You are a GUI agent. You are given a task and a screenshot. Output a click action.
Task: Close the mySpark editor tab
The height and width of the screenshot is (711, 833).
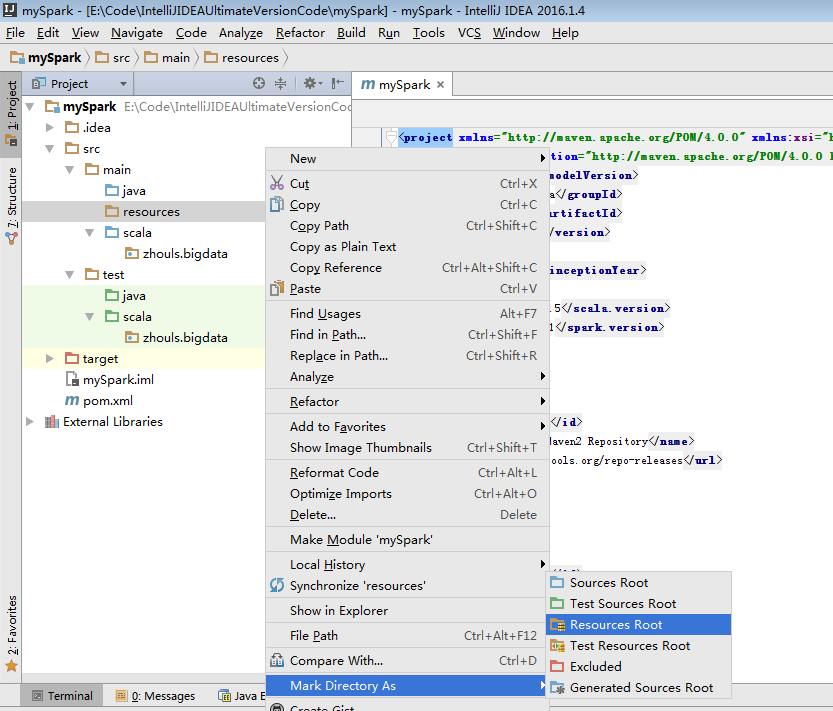[440, 84]
